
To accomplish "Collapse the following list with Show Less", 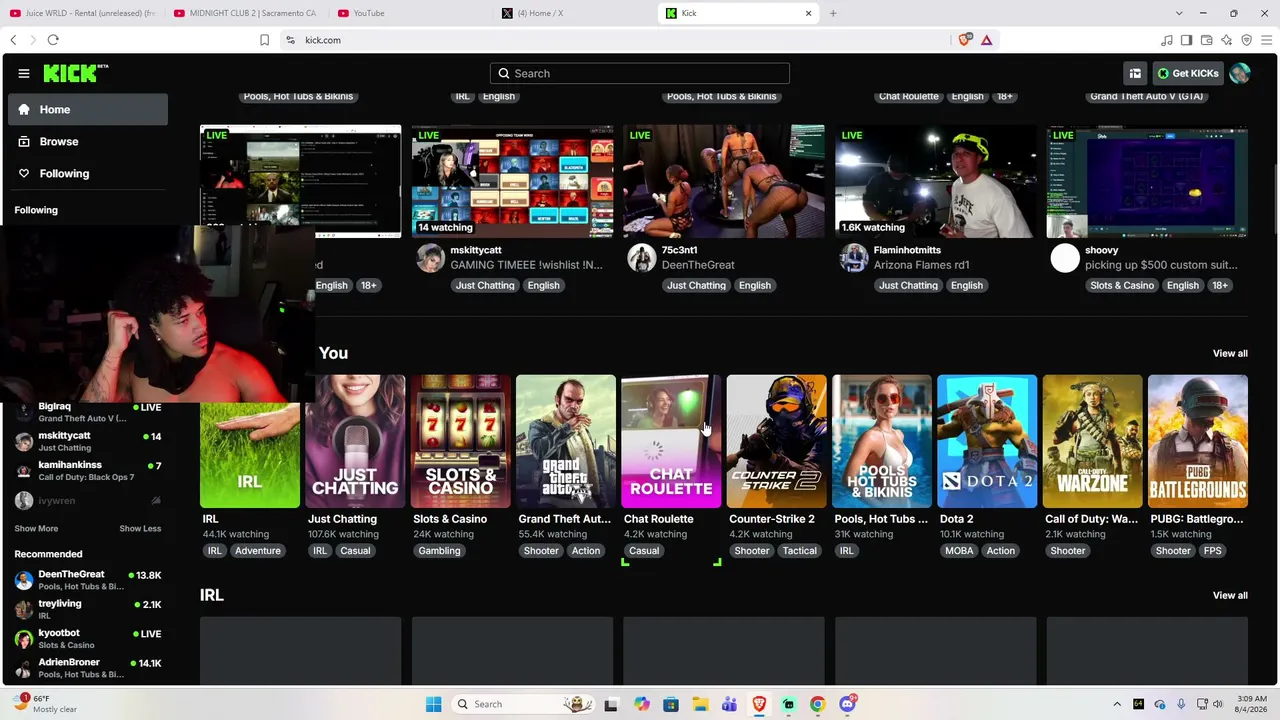I will (140, 528).
